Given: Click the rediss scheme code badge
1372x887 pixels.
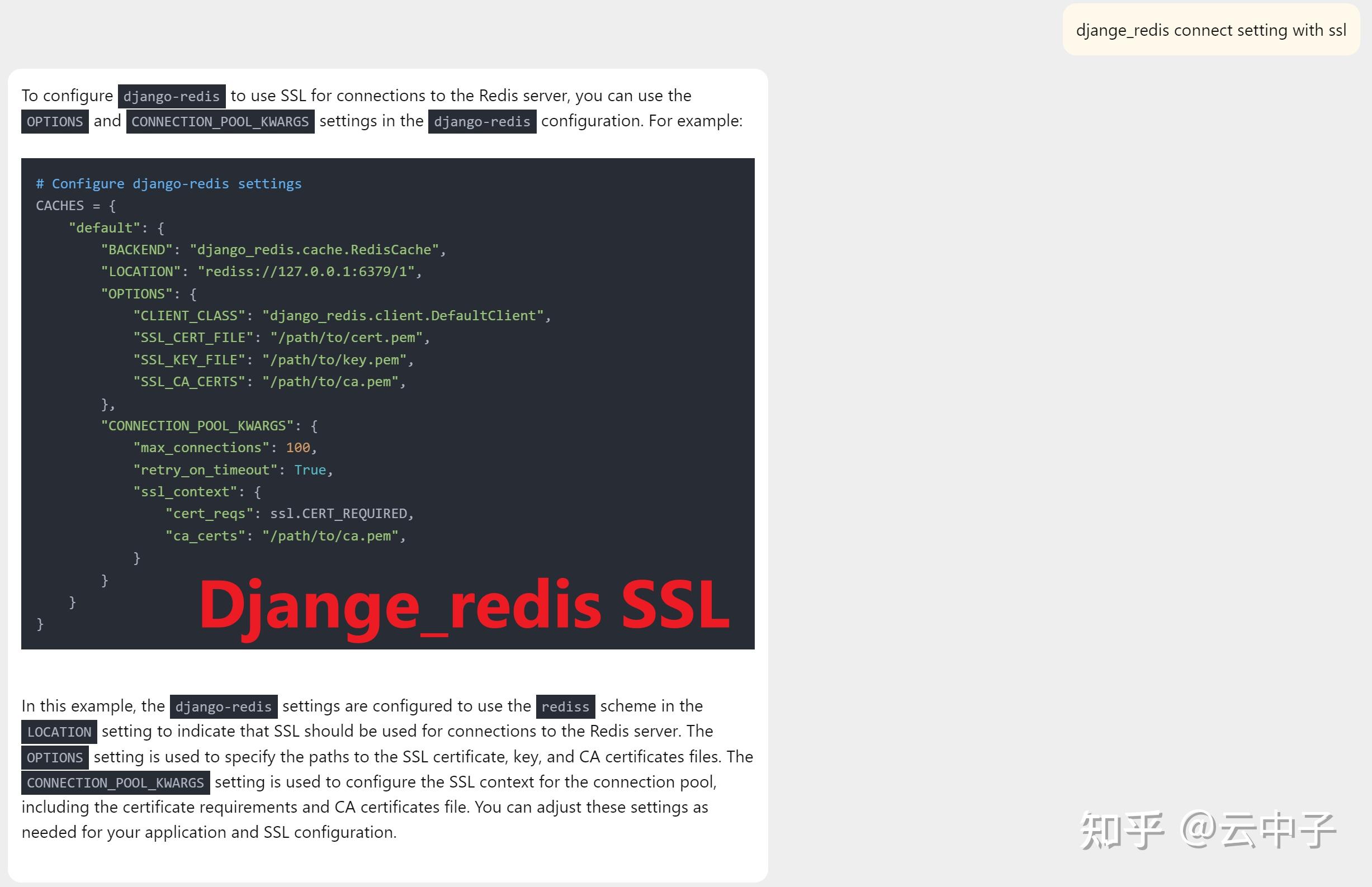Looking at the screenshot, I should [x=563, y=705].
